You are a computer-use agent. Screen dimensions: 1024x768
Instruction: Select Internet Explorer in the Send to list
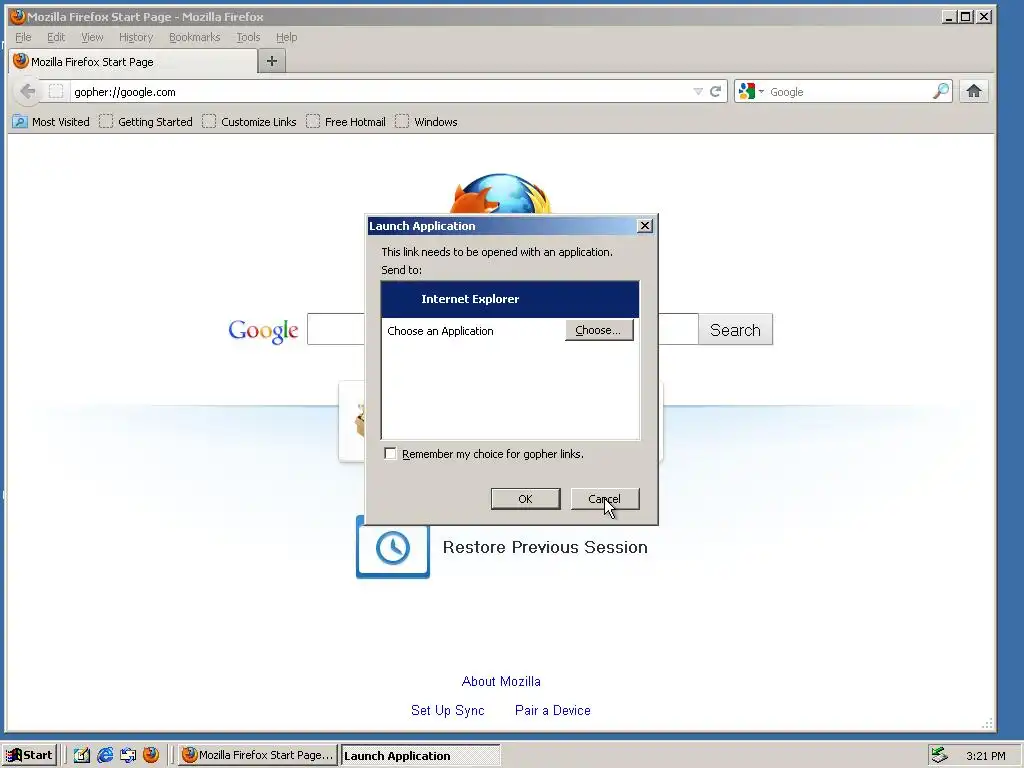[509, 299]
